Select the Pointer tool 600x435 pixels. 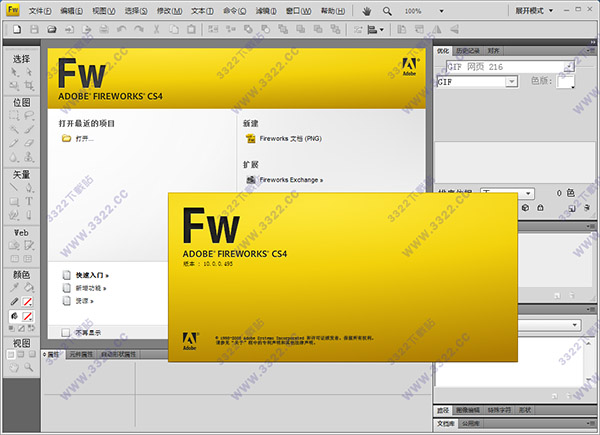[14, 72]
